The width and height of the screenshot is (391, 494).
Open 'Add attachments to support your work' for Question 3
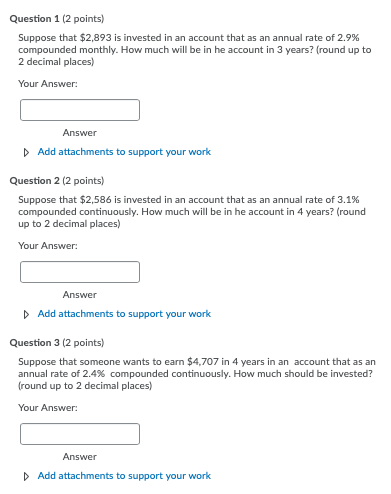[x=124, y=476]
